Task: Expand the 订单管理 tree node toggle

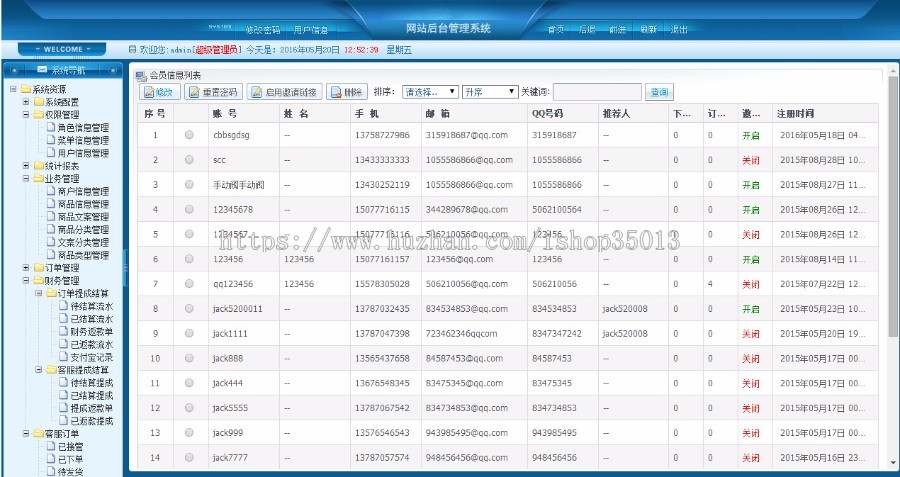Action: point(26,267)
